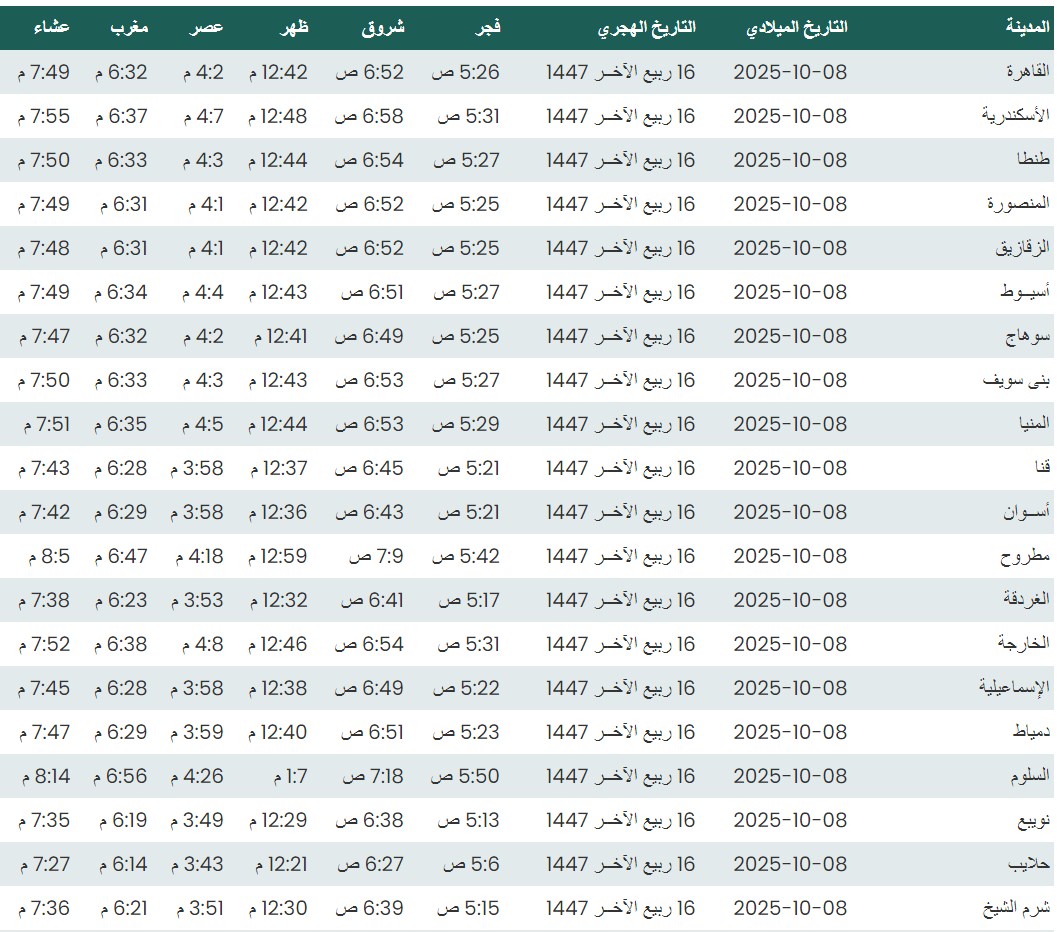Click the التاريخ الهجري column header
The width and height of the screenshot is (1057, 932).
(647, 28)
